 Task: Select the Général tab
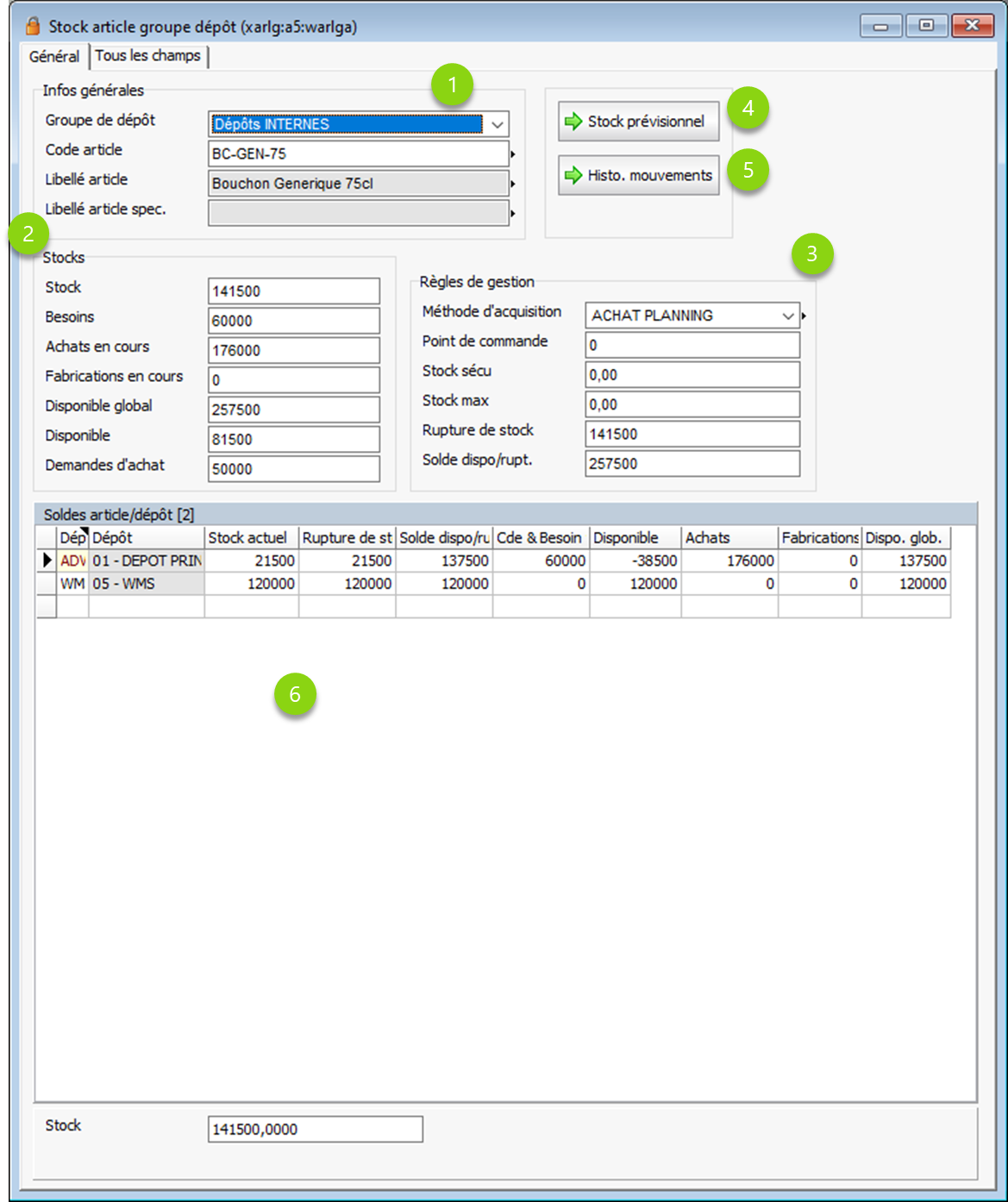pos(53,56)
